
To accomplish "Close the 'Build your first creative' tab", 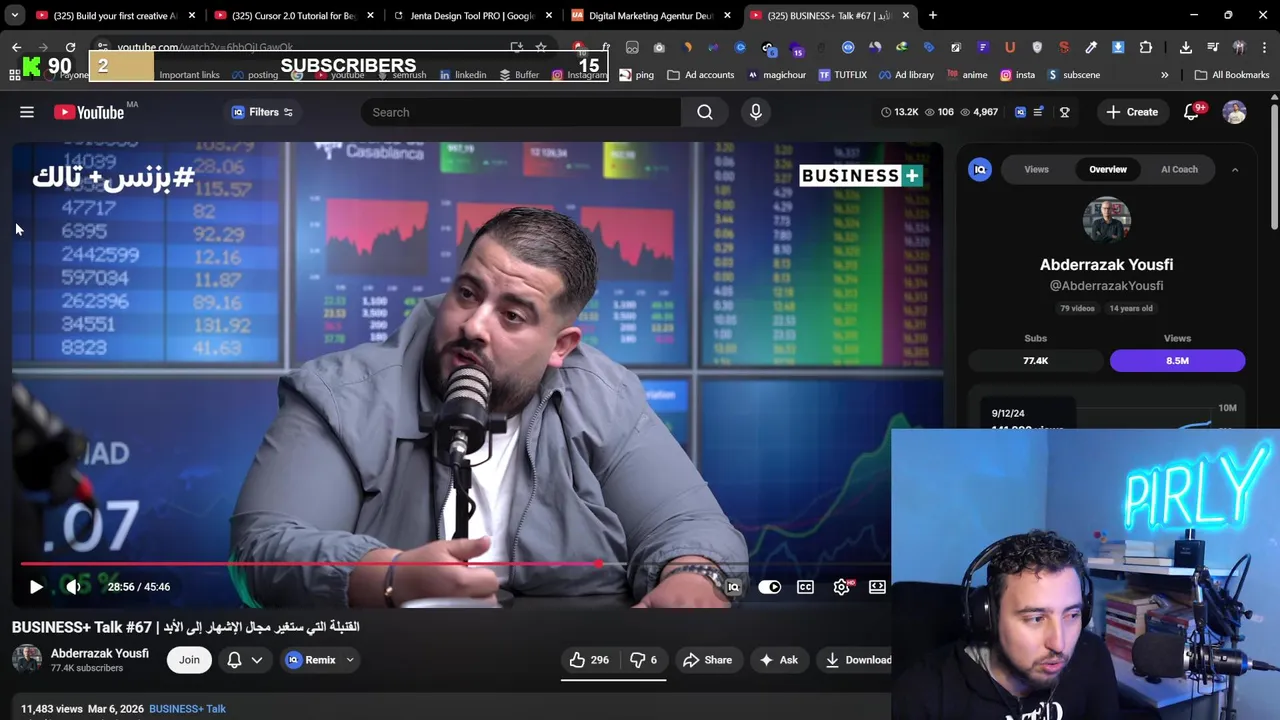I will click(x=191, y=16).
